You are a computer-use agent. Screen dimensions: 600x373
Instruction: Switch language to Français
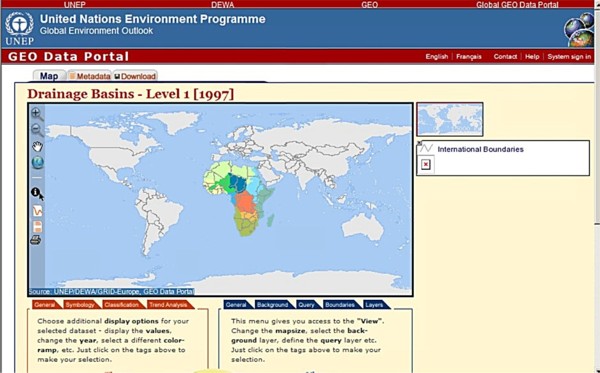[x=469, y=57]
